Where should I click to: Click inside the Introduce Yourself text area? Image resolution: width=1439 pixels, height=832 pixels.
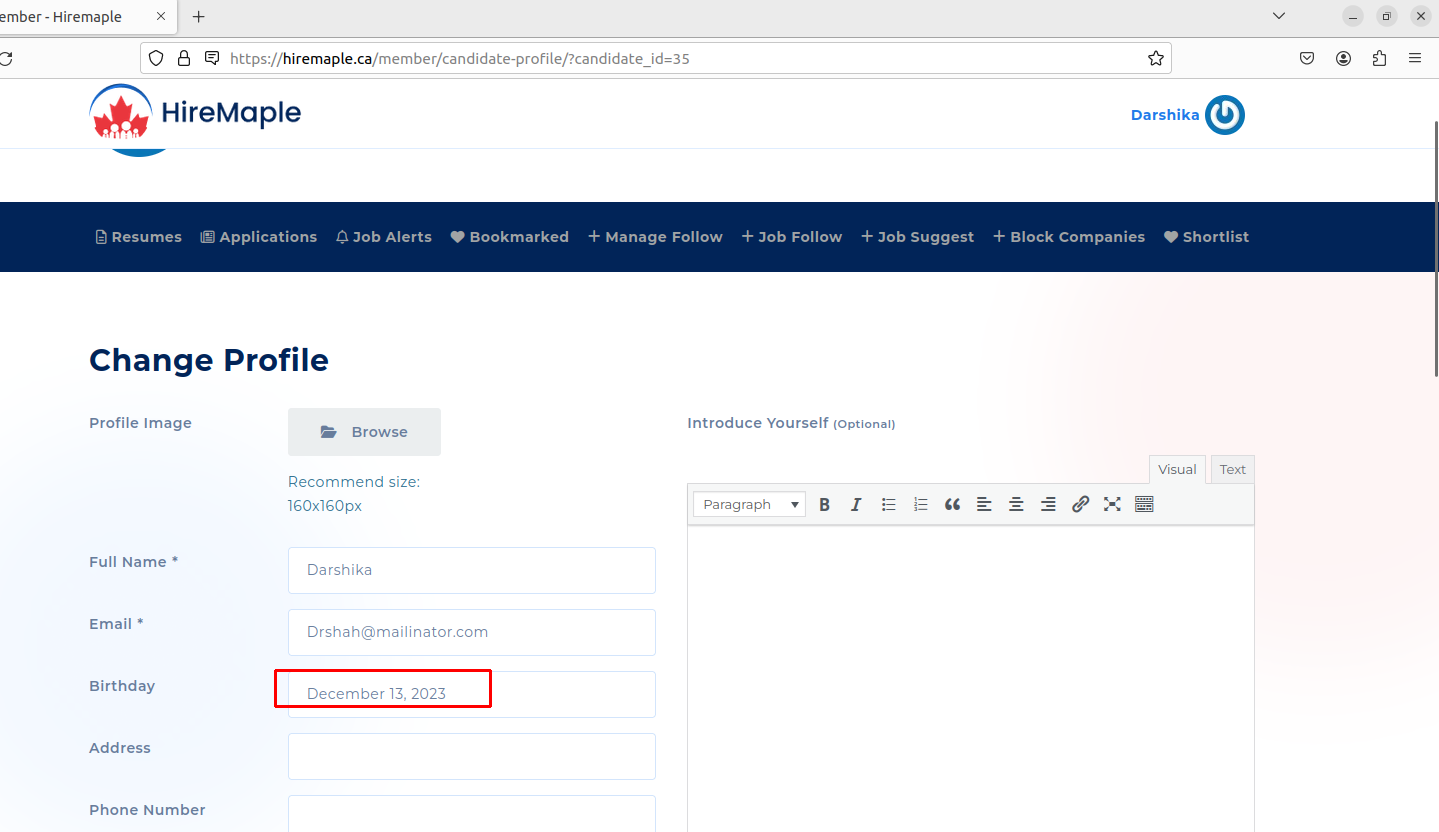click(x=970, y=678)
